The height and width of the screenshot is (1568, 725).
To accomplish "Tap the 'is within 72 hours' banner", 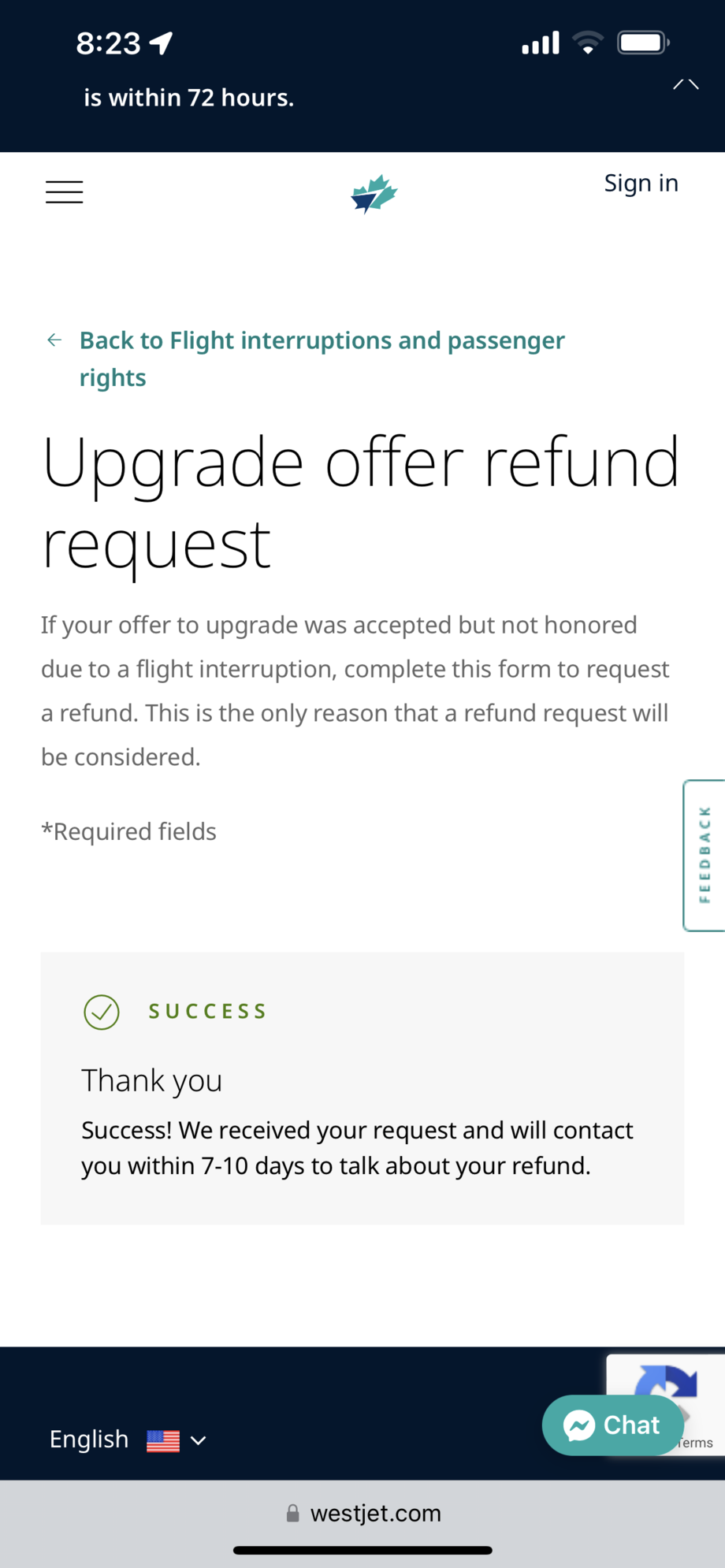I will (x=189, y=98).
